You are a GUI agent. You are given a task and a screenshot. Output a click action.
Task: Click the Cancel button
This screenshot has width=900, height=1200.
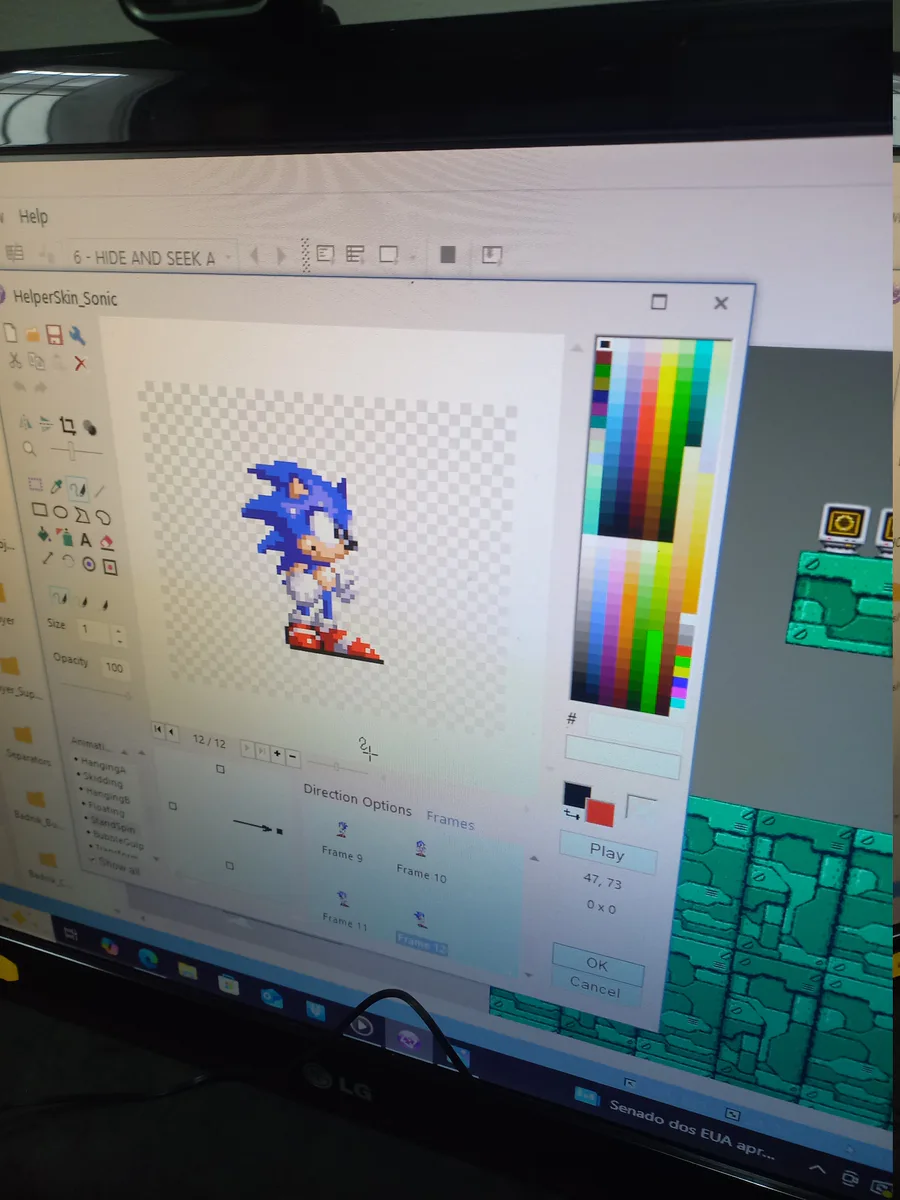[595, 988]
